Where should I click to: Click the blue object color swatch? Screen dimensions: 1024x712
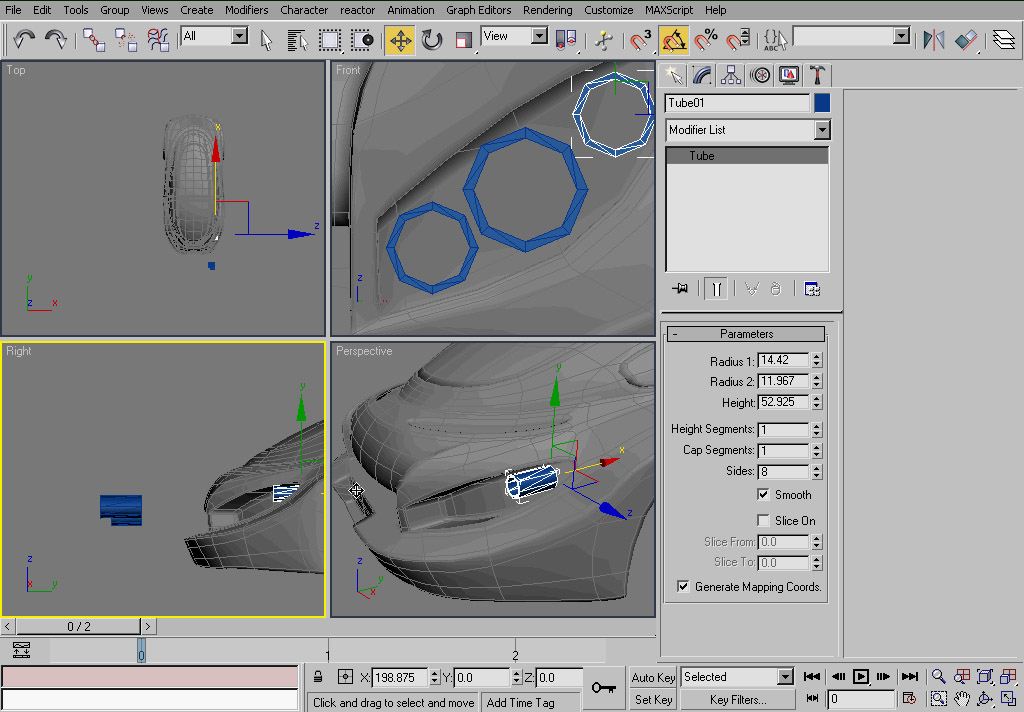(x=822, y=103)
